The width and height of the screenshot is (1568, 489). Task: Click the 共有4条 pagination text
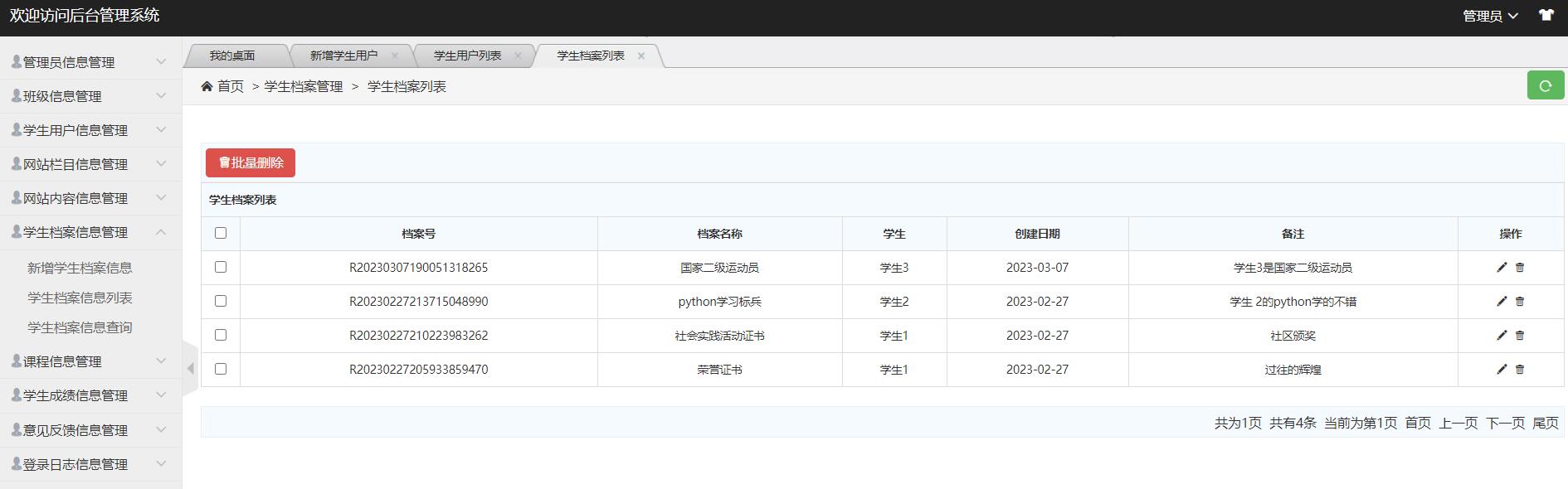coord(1293,423)
